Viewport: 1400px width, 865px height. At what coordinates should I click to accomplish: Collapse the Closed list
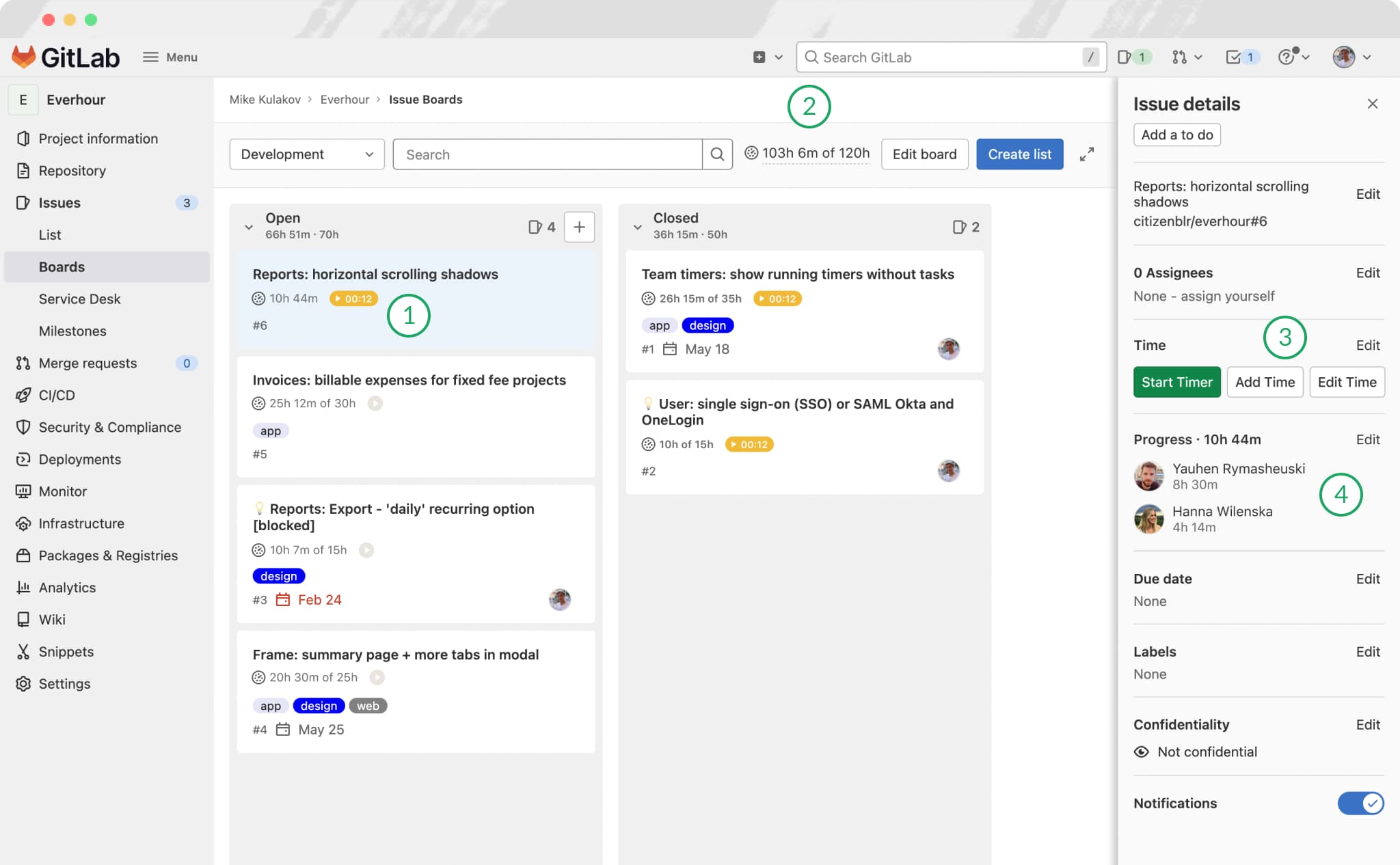638,226
